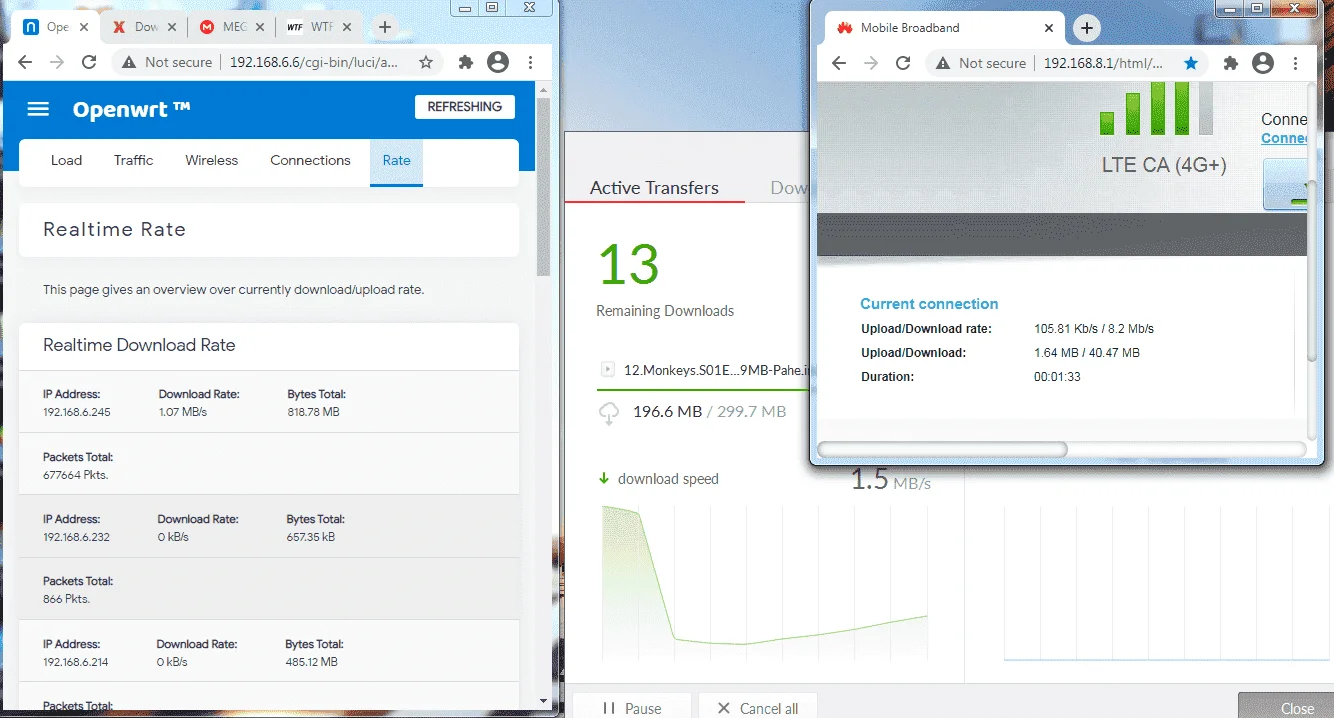1334x718 pixels.
Task: Open extensions puzzle icon in Mobile Broadband window
Action: tap(1230, 63)
